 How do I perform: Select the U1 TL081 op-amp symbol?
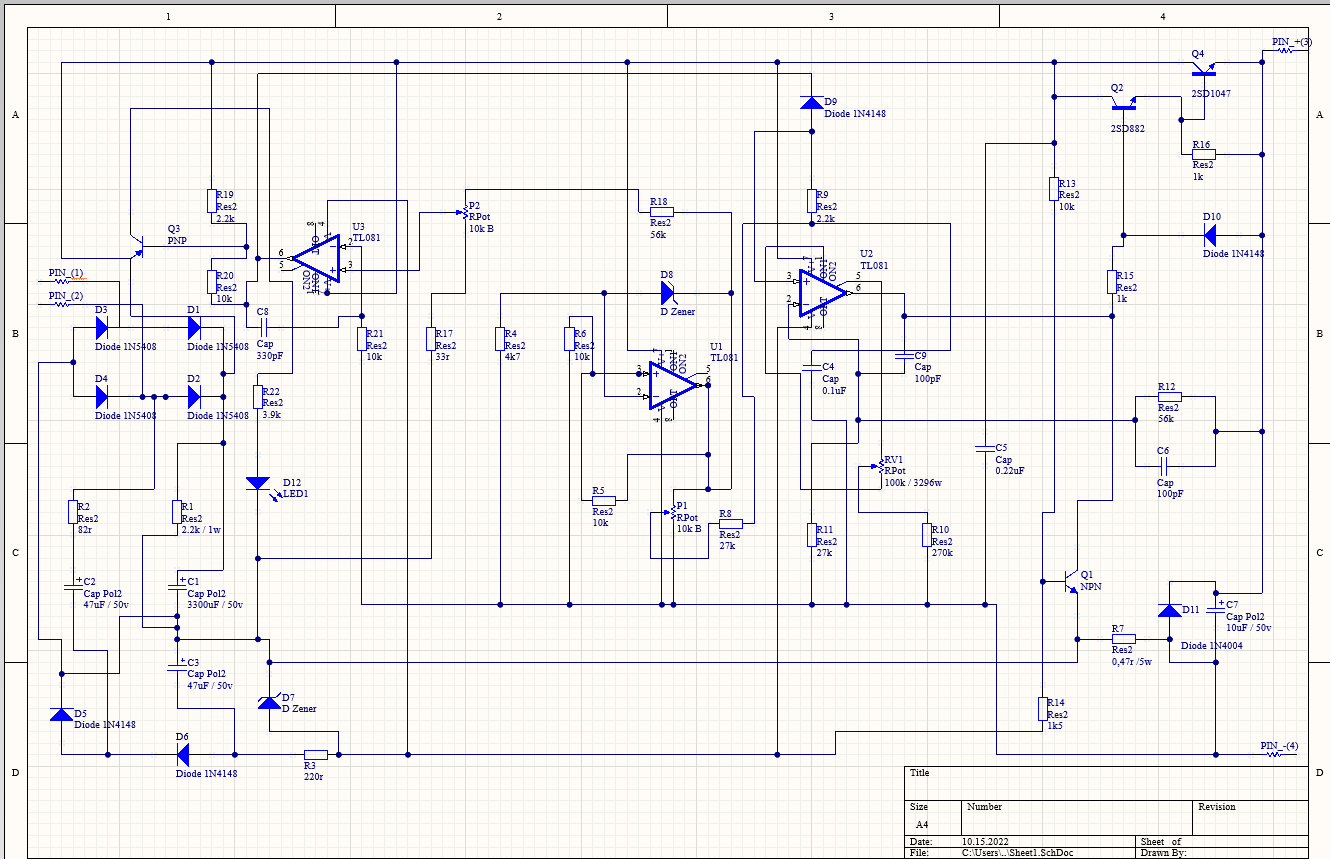674,385
